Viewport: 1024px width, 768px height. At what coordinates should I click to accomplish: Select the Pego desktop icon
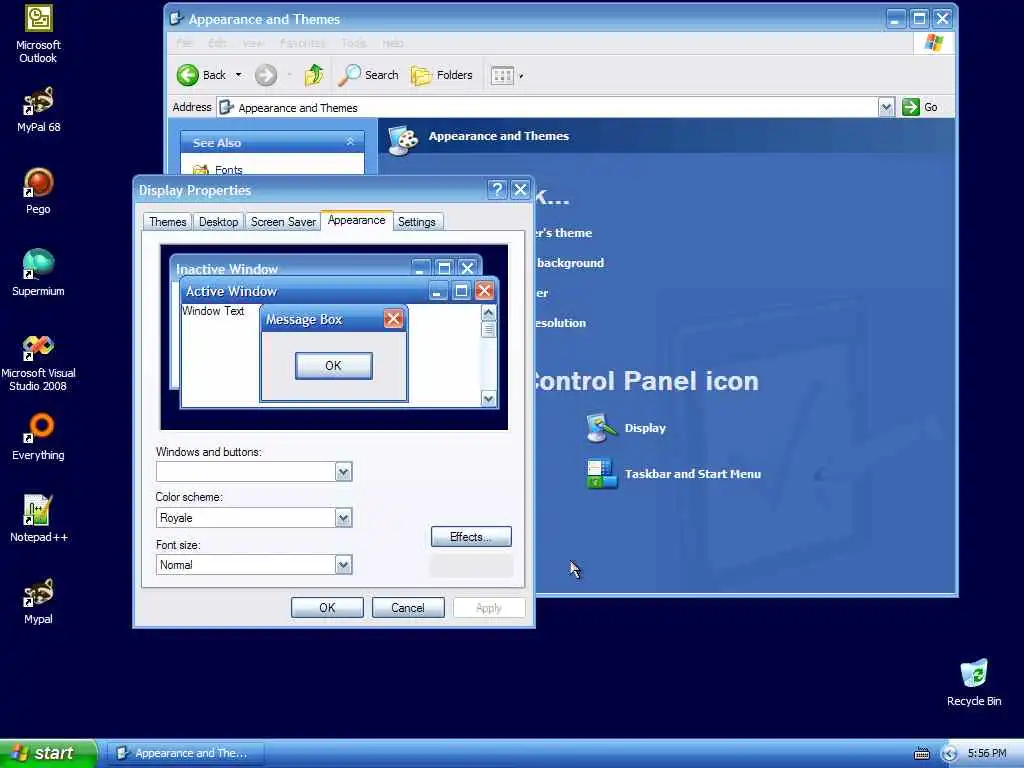point(38,191)
